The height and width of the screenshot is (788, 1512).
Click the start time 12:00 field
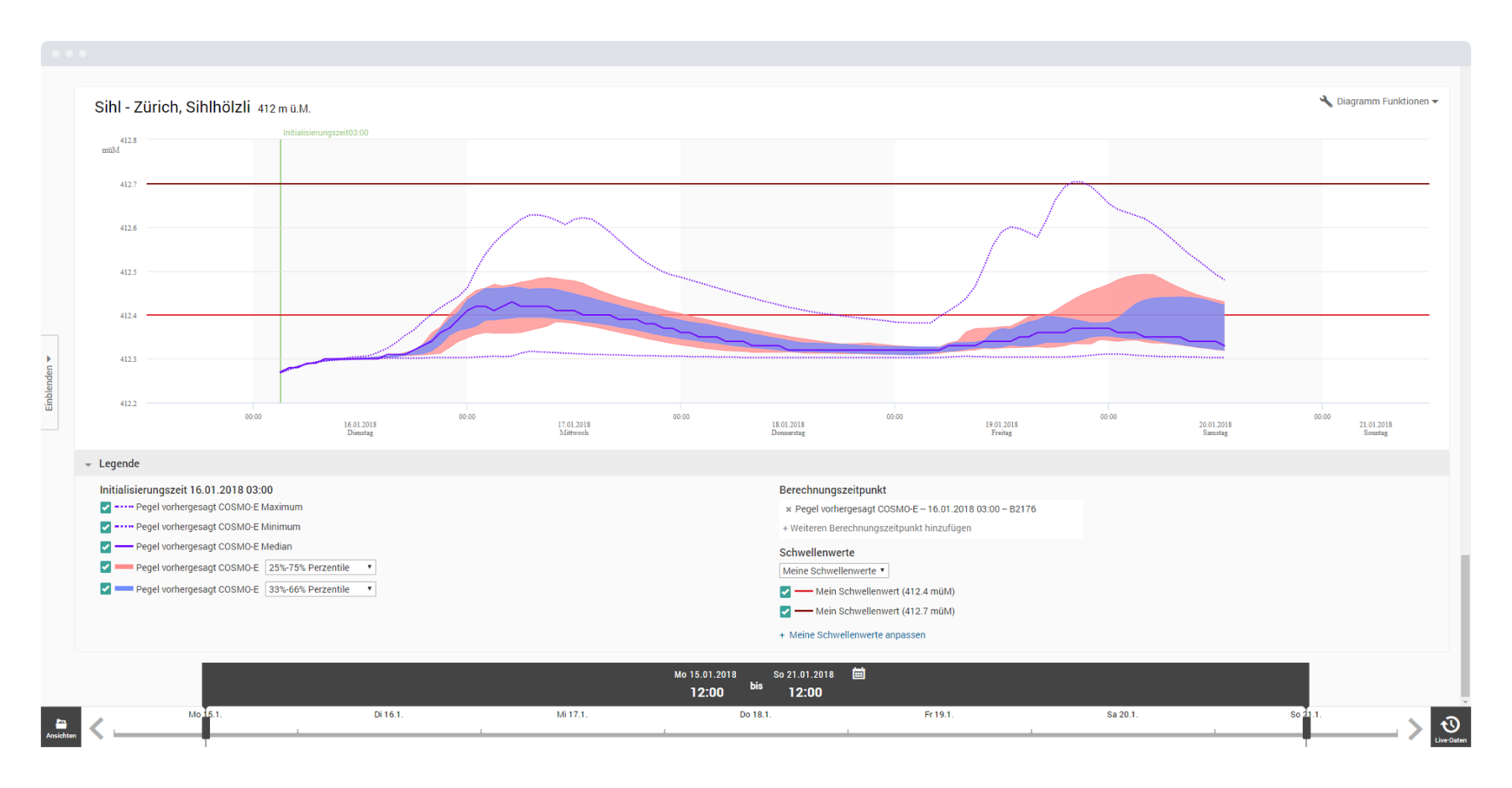(706, 693)
